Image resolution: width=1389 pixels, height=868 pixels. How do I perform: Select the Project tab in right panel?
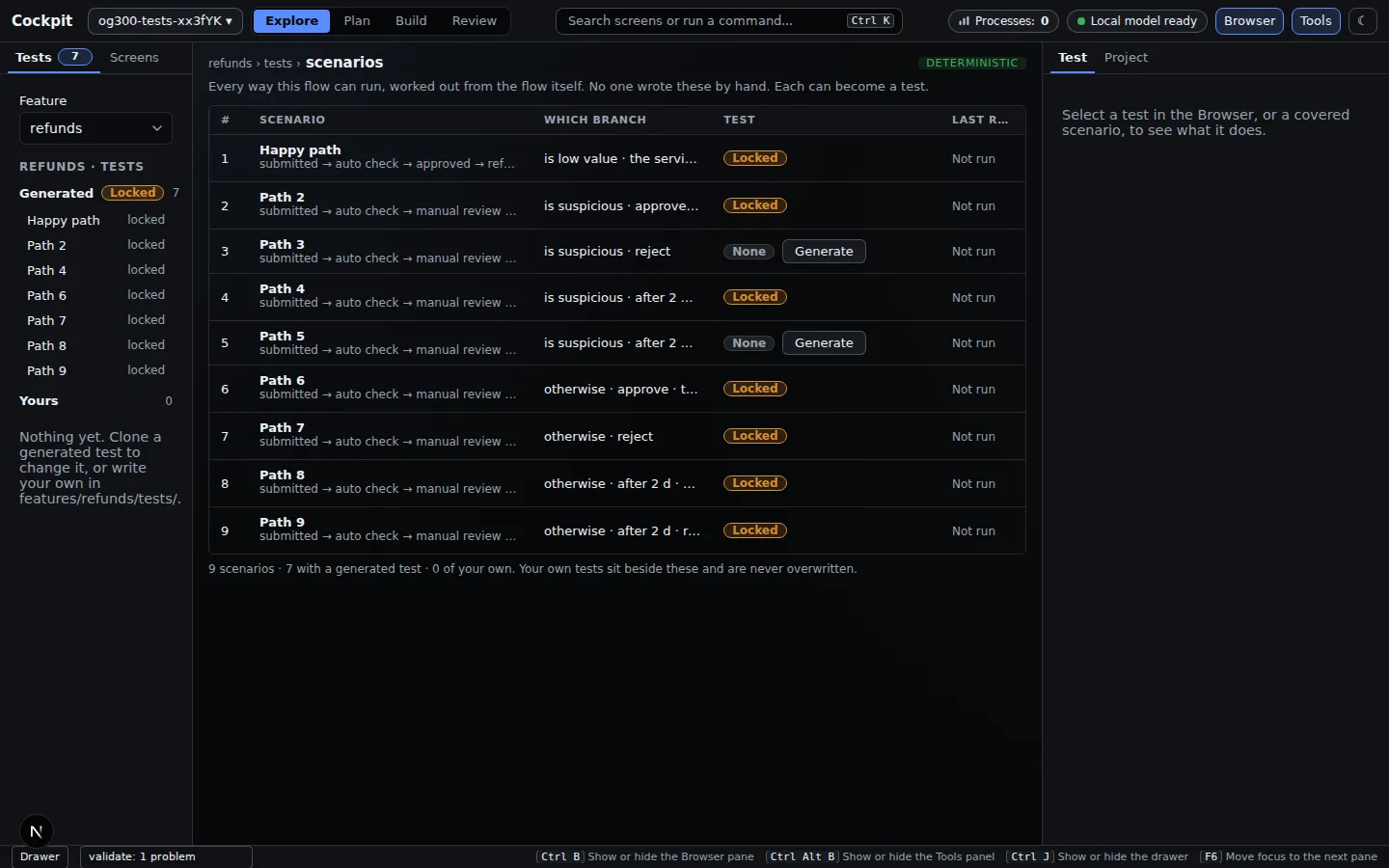click(1126, 57)
